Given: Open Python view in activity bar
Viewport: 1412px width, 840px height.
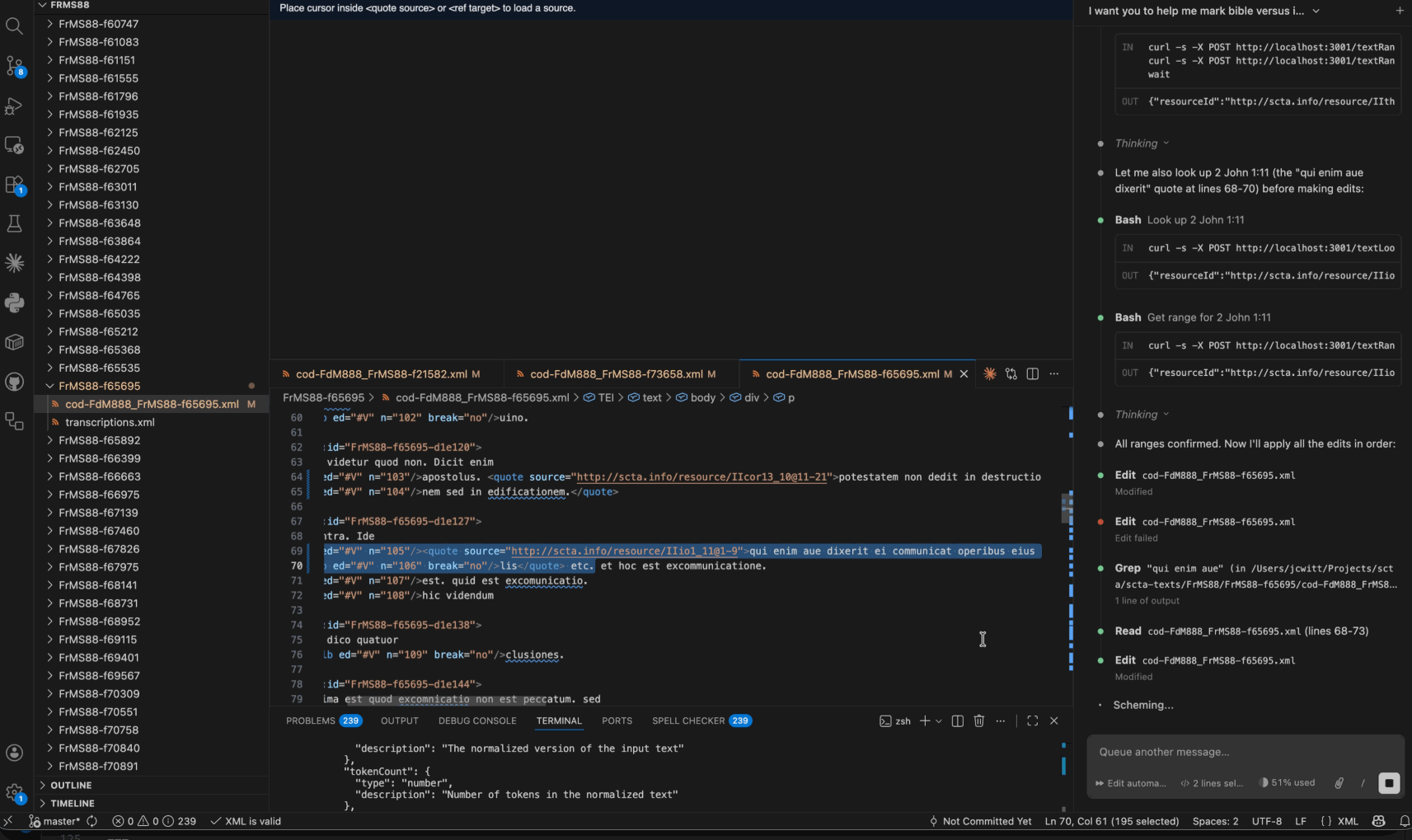Looking at the screenshot, I should point(14,303).
